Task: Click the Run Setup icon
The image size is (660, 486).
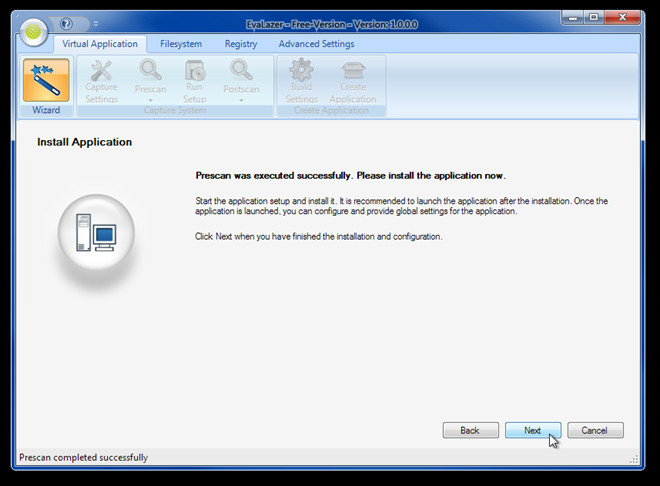Action: pos(195,70)
